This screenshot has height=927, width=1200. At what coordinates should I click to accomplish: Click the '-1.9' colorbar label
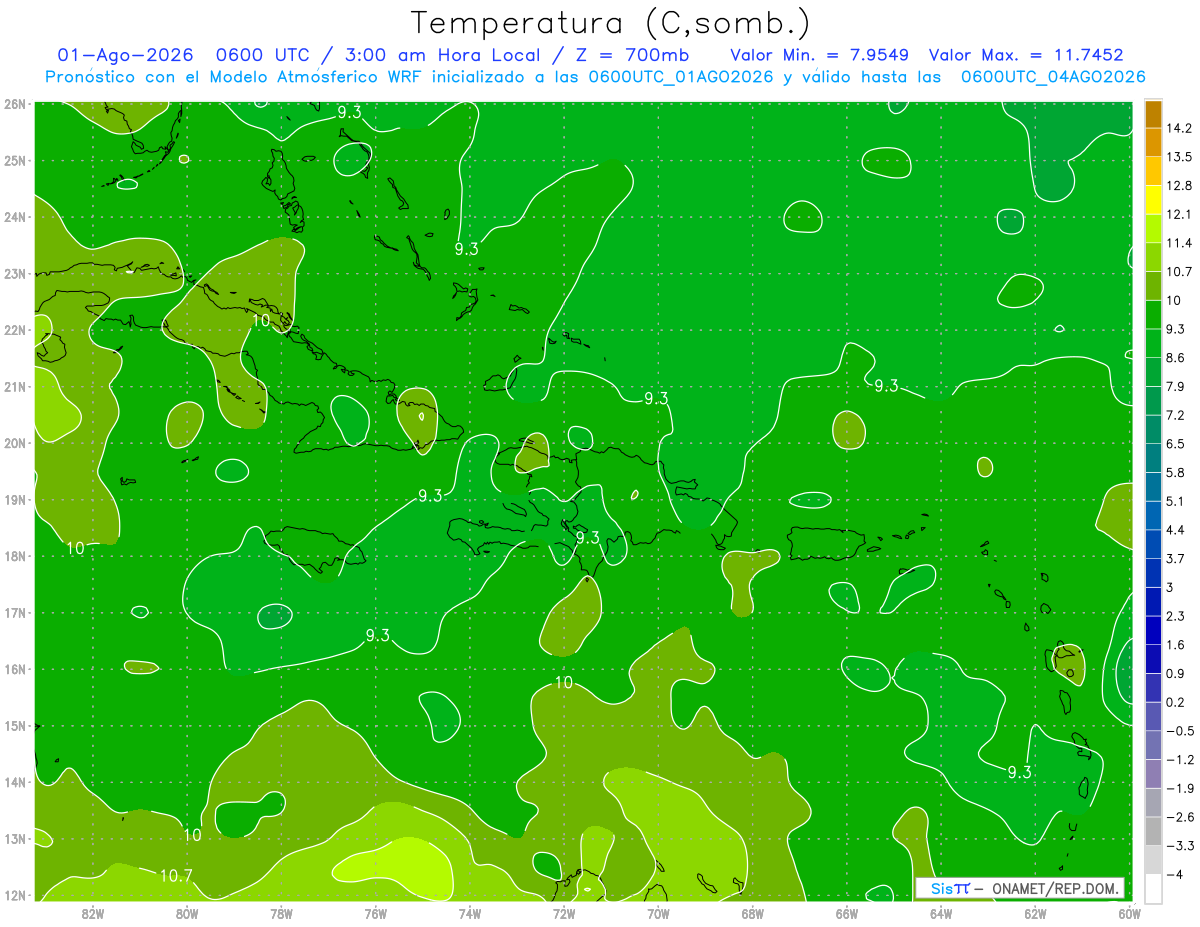1179,788
